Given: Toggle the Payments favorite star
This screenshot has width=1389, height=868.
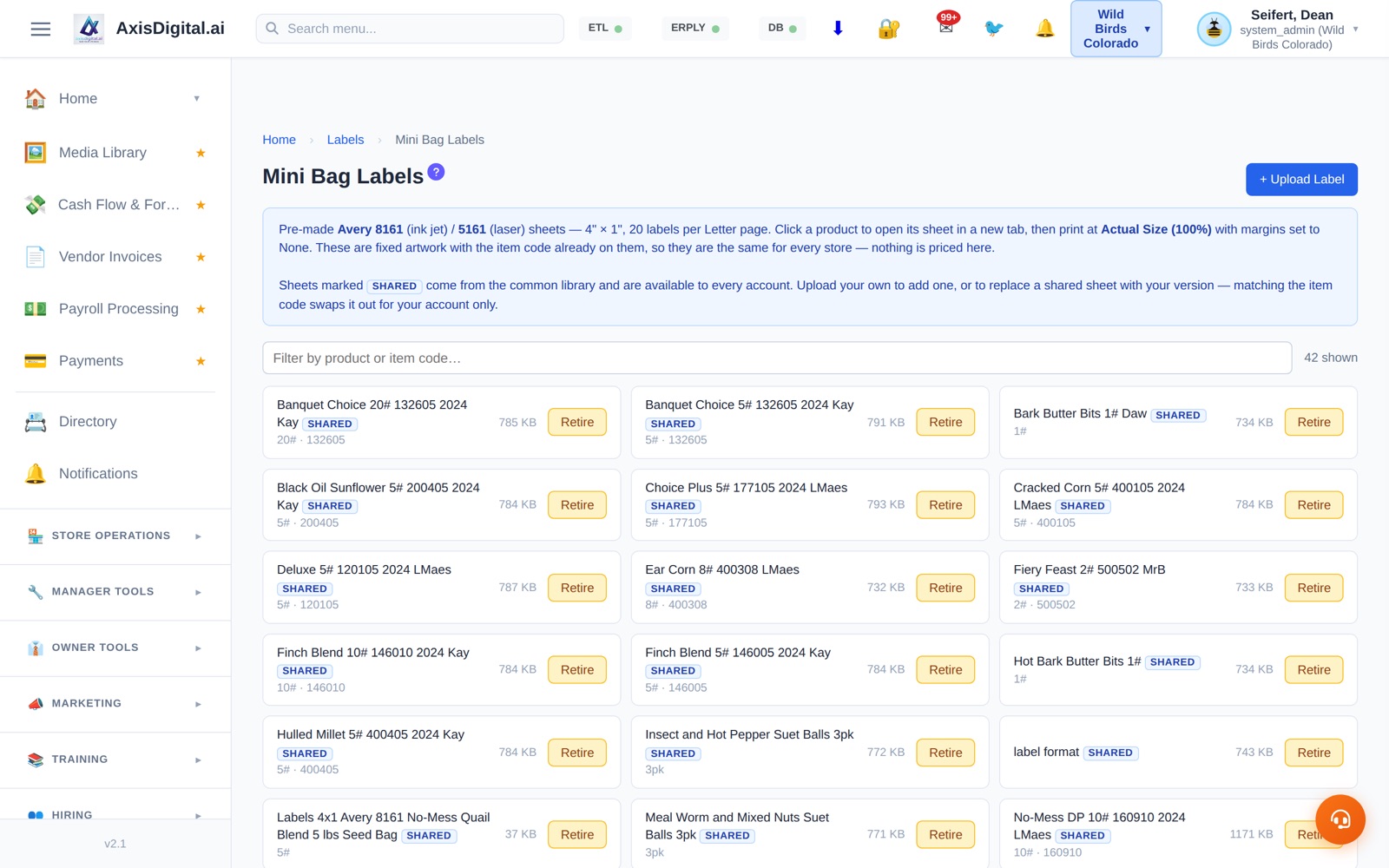Looking at the screenshot, I should click(x=201, y=361).
